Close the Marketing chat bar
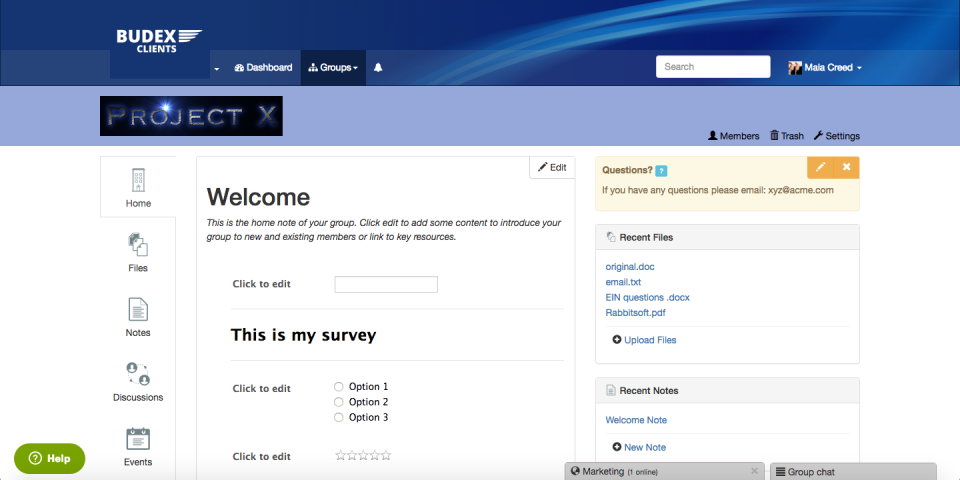 click(x=754, y=471)
